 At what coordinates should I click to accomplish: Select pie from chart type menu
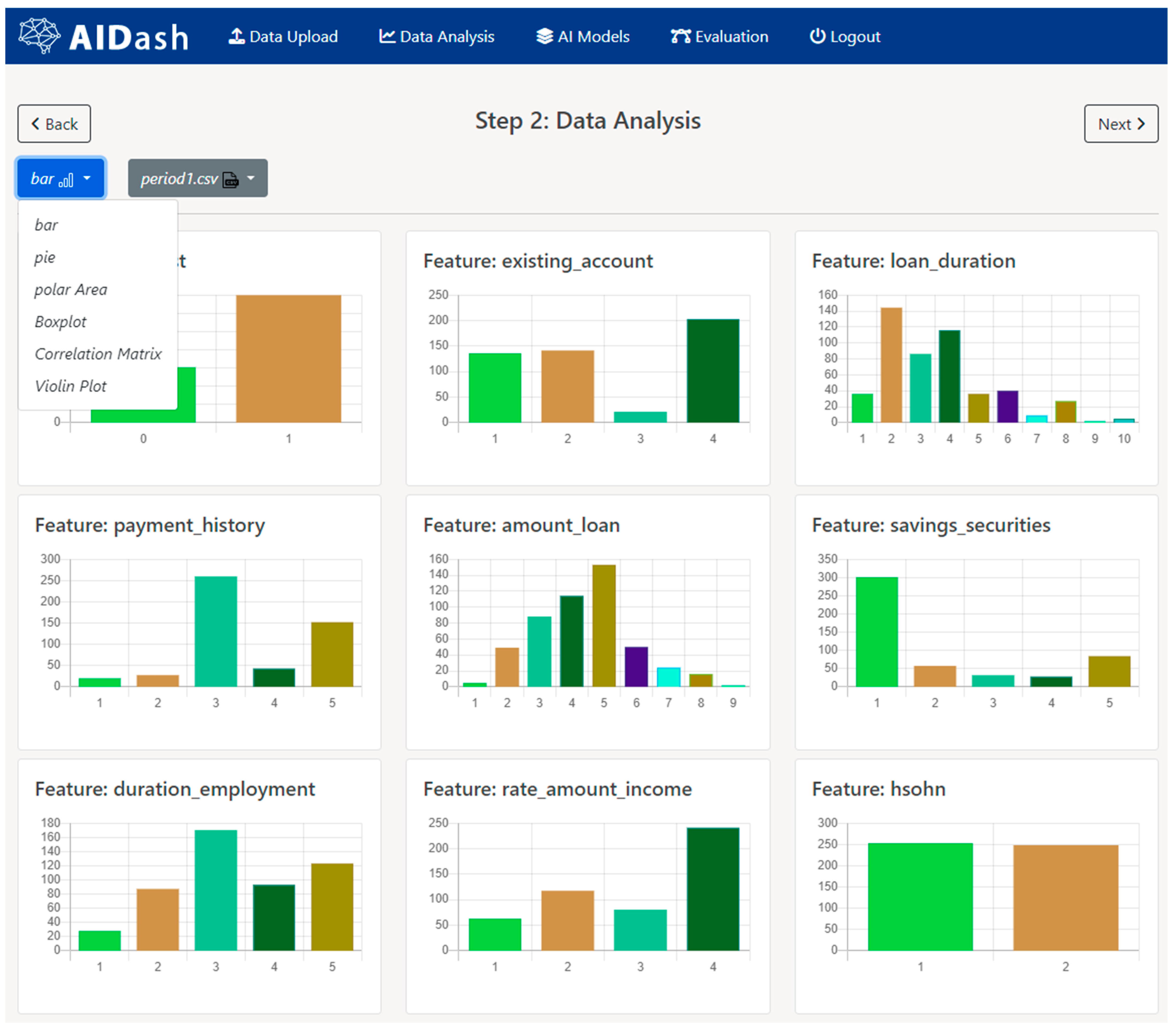(x=45, y=257)
